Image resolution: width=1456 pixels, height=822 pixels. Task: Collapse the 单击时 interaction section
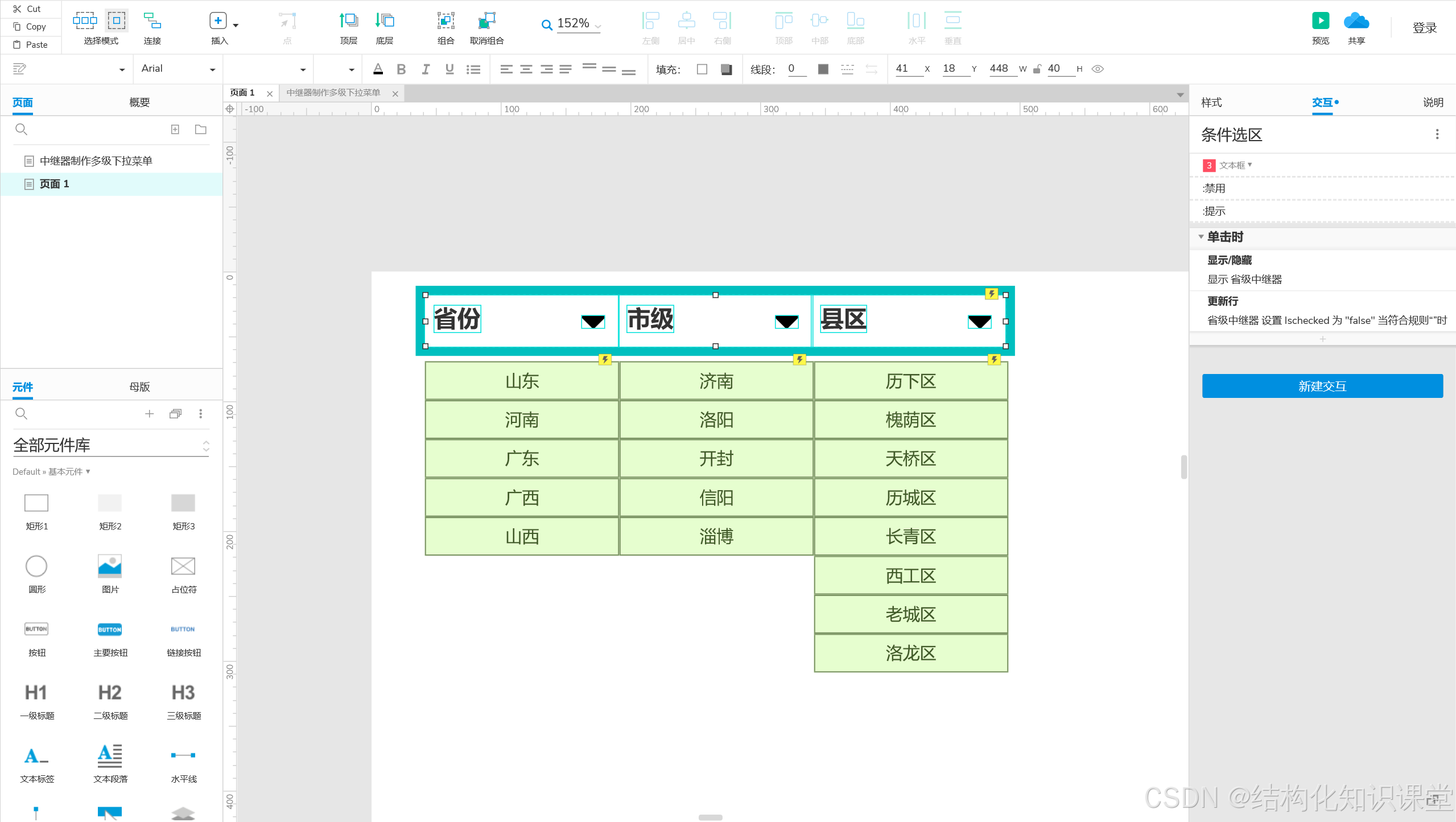1201,237
